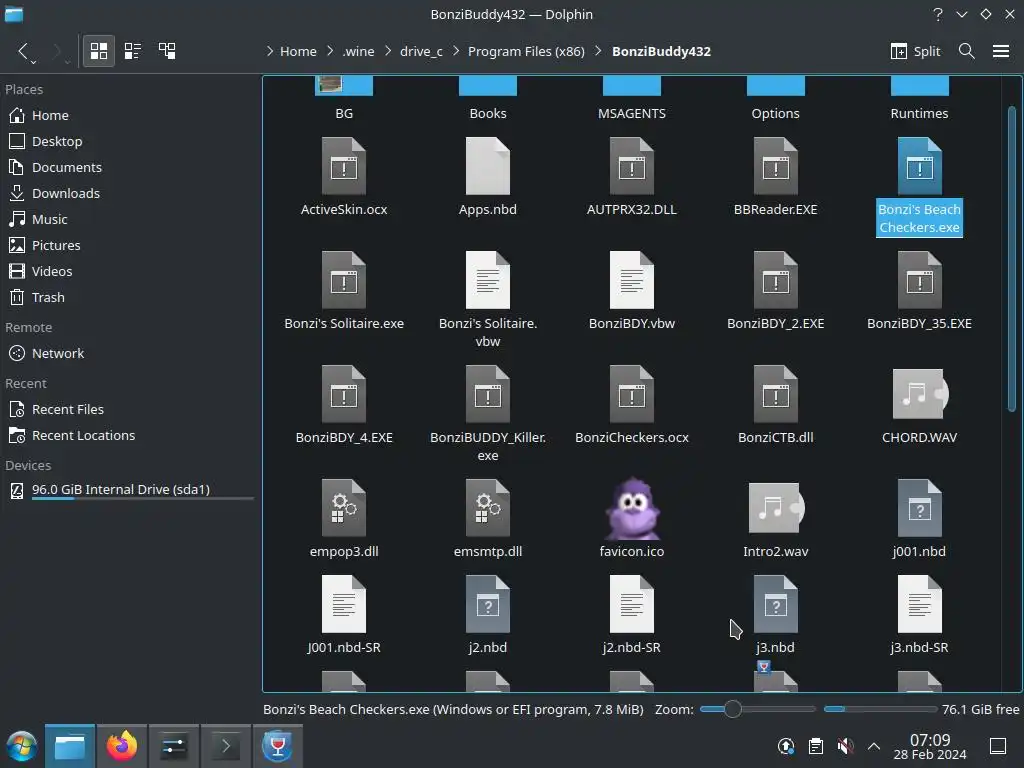1024x768 pixels.
Task: Switch to Details tree view mode
Action: click(167, 51)
